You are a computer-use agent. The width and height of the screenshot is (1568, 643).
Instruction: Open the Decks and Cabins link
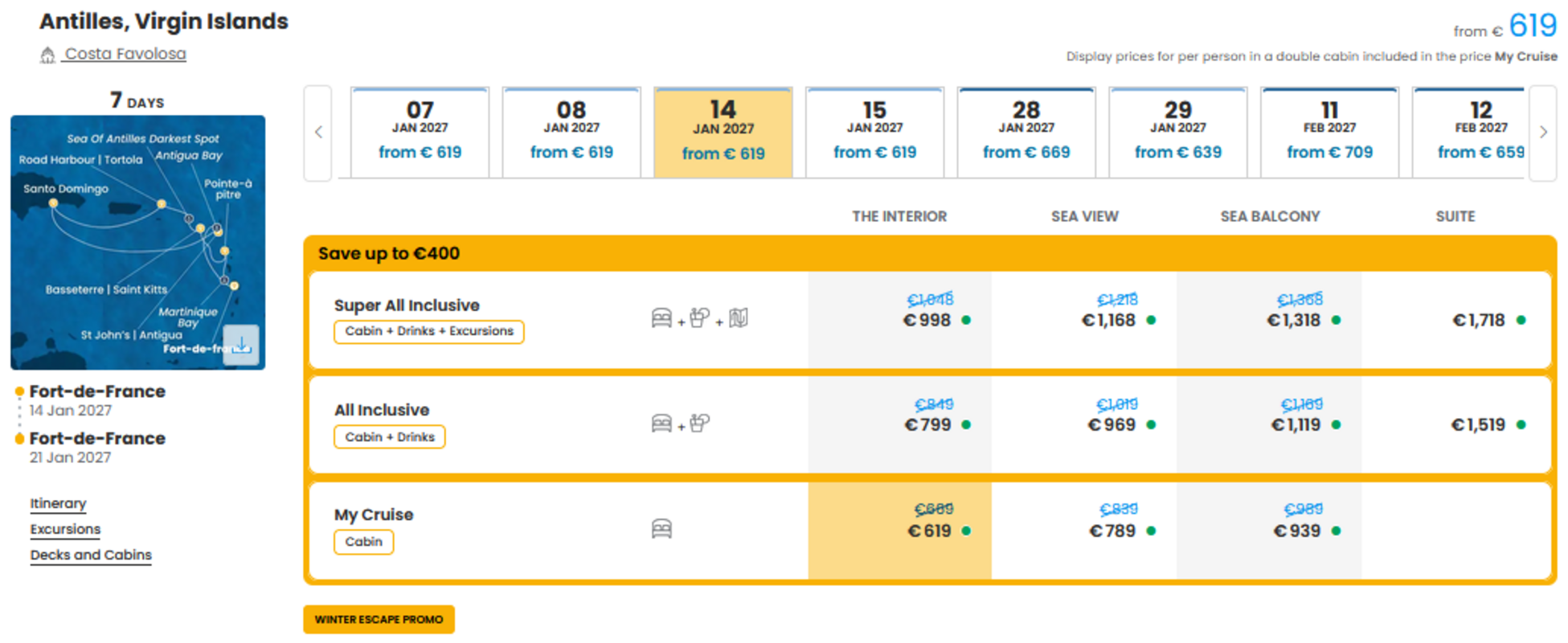[91, 555]
